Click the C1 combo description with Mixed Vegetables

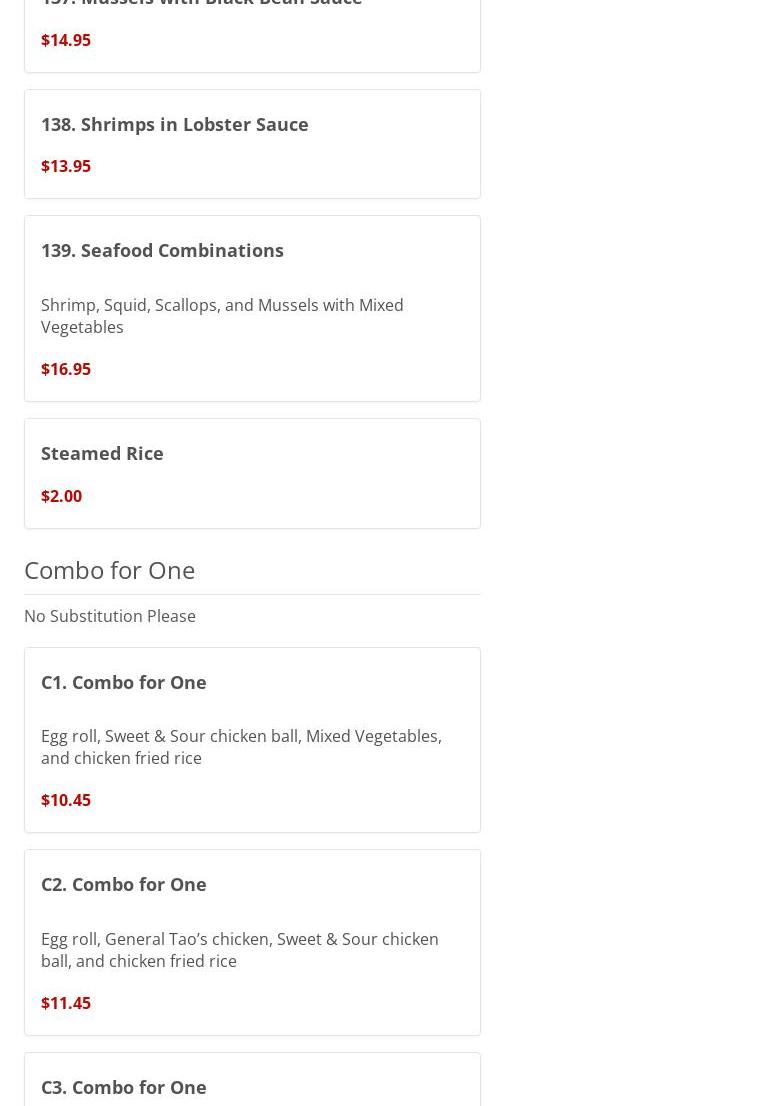(x=241, y=747)
